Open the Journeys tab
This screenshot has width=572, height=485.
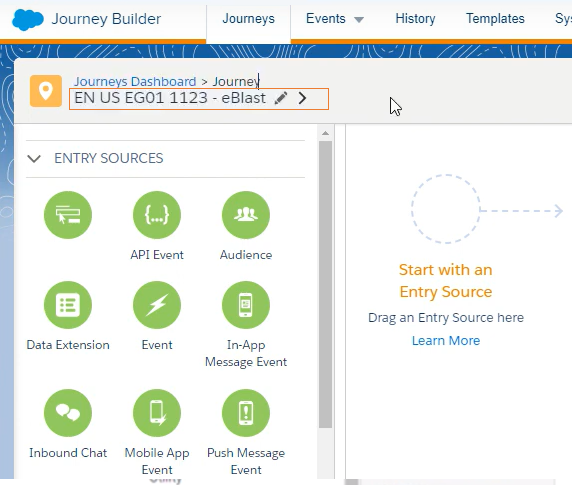point(248,19)
